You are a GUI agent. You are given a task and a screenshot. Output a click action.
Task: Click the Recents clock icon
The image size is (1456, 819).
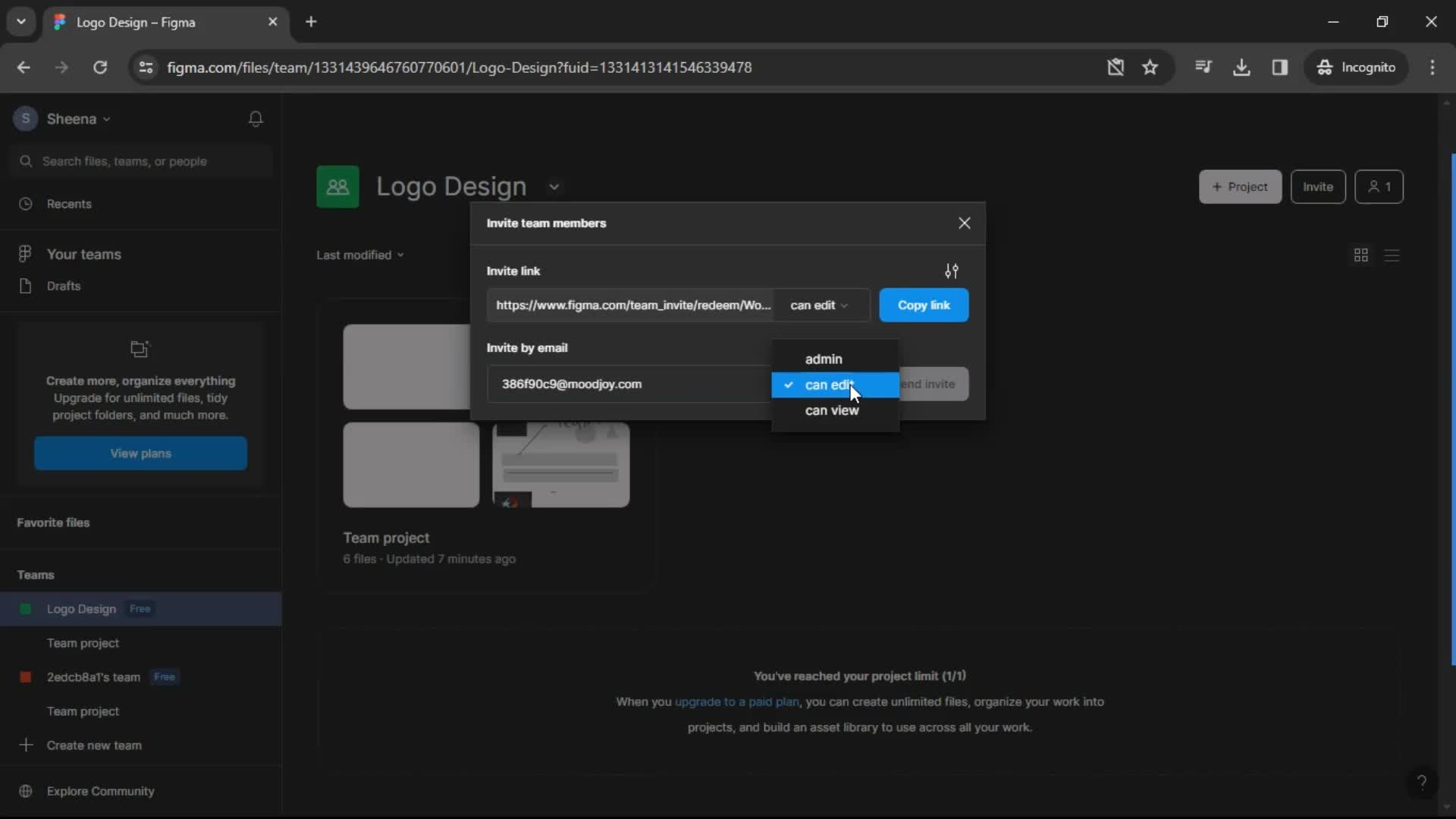(26, 204)
